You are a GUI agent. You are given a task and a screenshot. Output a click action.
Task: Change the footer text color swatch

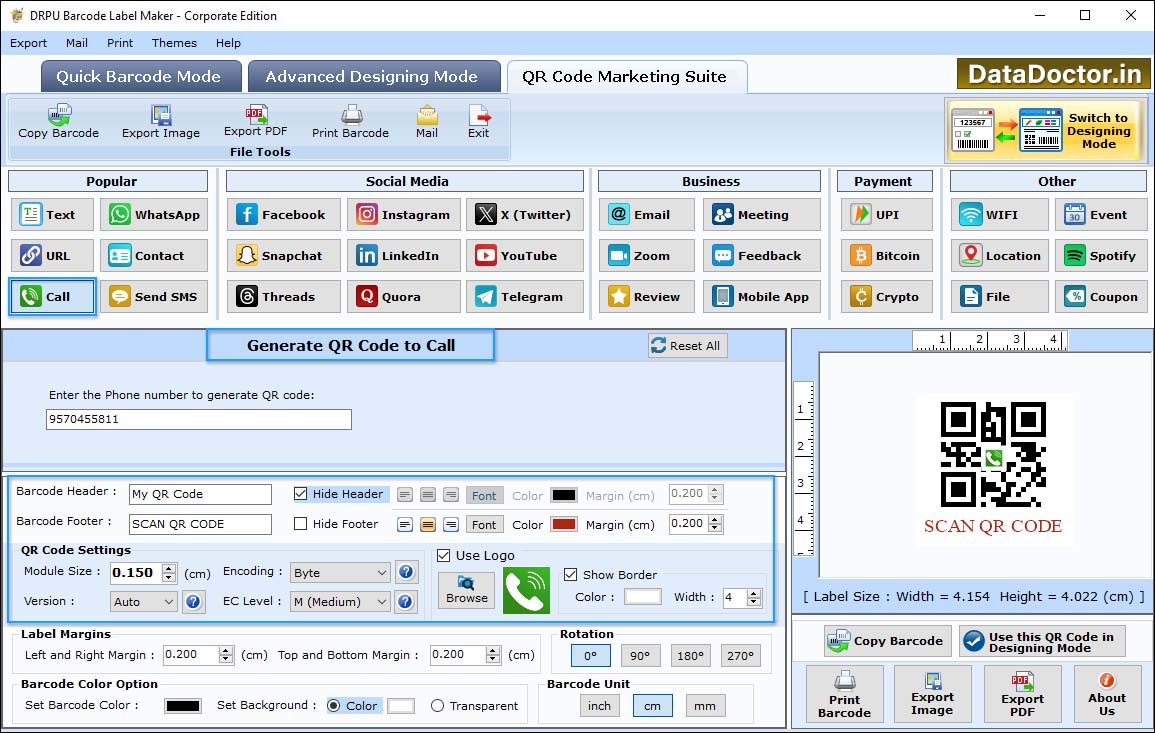point(564,525)
